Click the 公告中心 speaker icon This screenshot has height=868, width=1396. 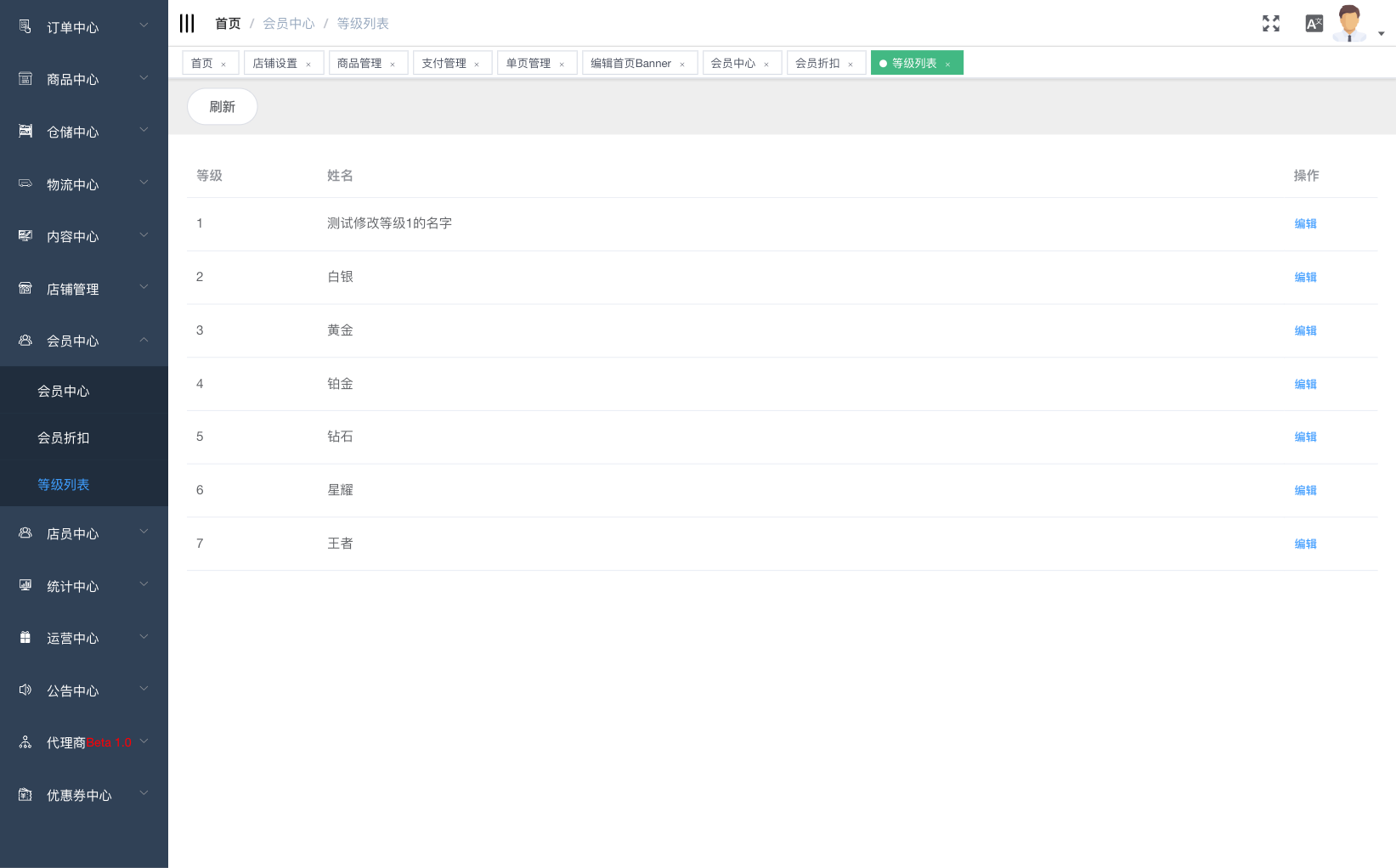pyautogui.click(x=25, y=690)
